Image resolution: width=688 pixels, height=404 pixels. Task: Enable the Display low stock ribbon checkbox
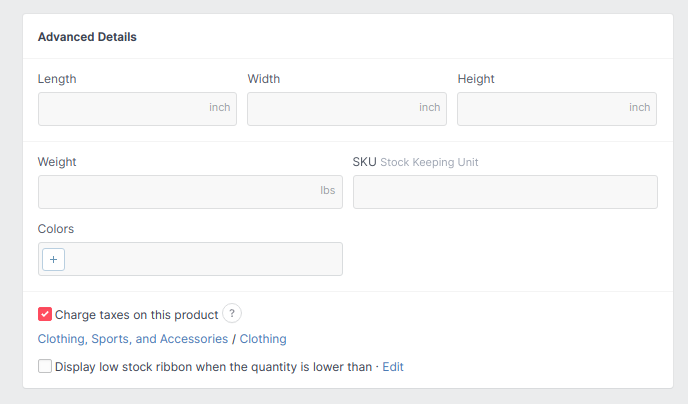(x=45, y=367)
